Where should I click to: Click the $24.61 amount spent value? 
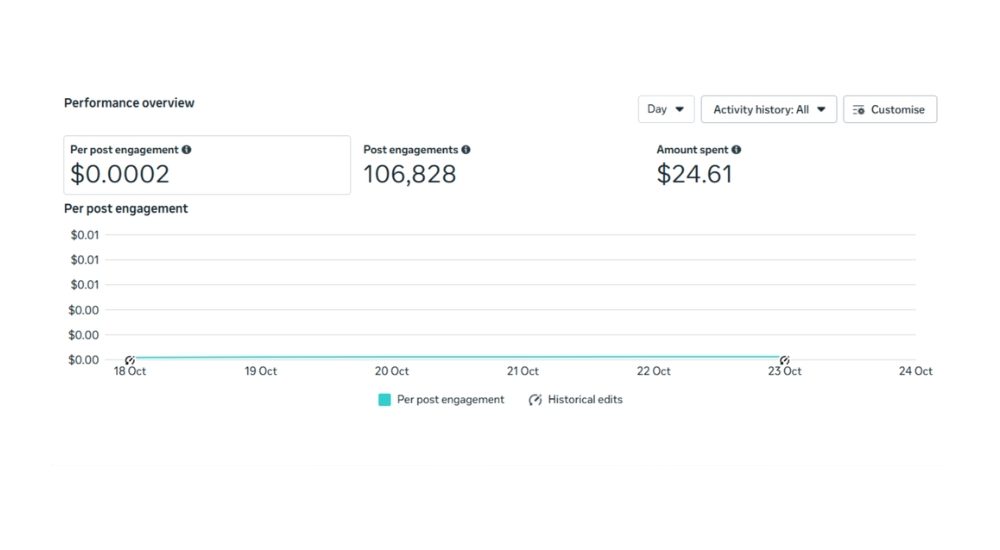pyautogui.click(x=694, y=175)
